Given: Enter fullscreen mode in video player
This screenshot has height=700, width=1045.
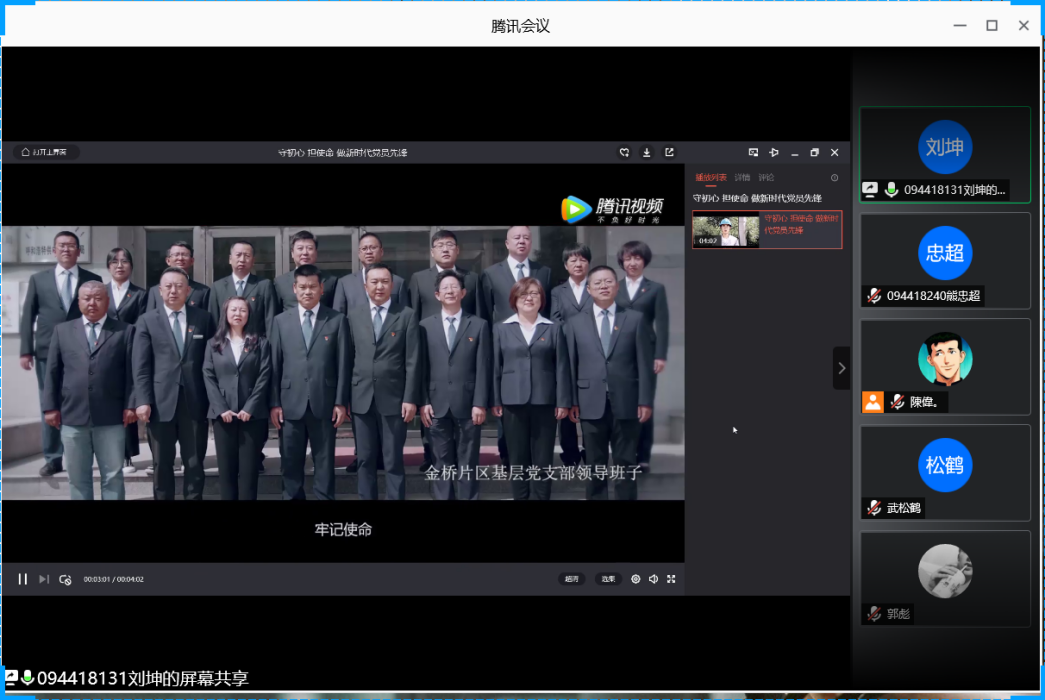Looking at the screenshot, I should [x=671, y=579].
